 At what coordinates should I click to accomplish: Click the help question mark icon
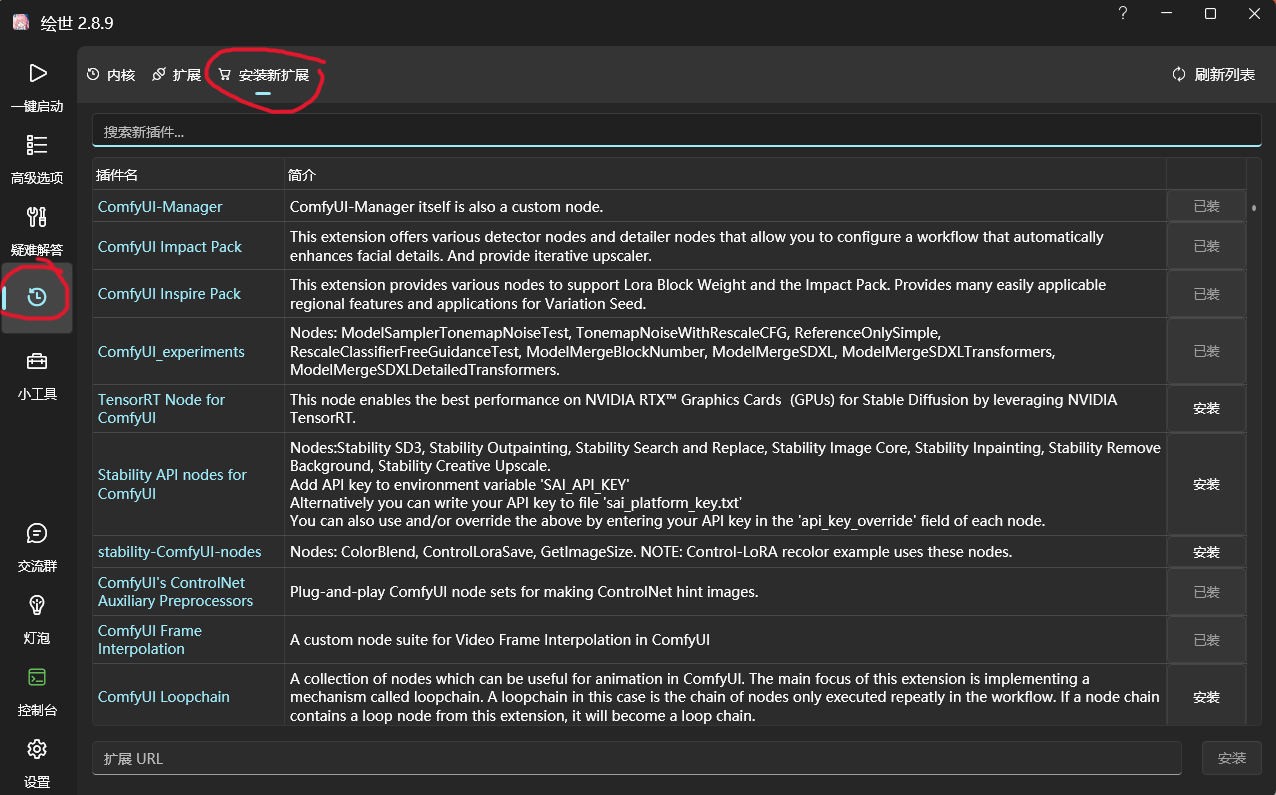[1123, 13]
